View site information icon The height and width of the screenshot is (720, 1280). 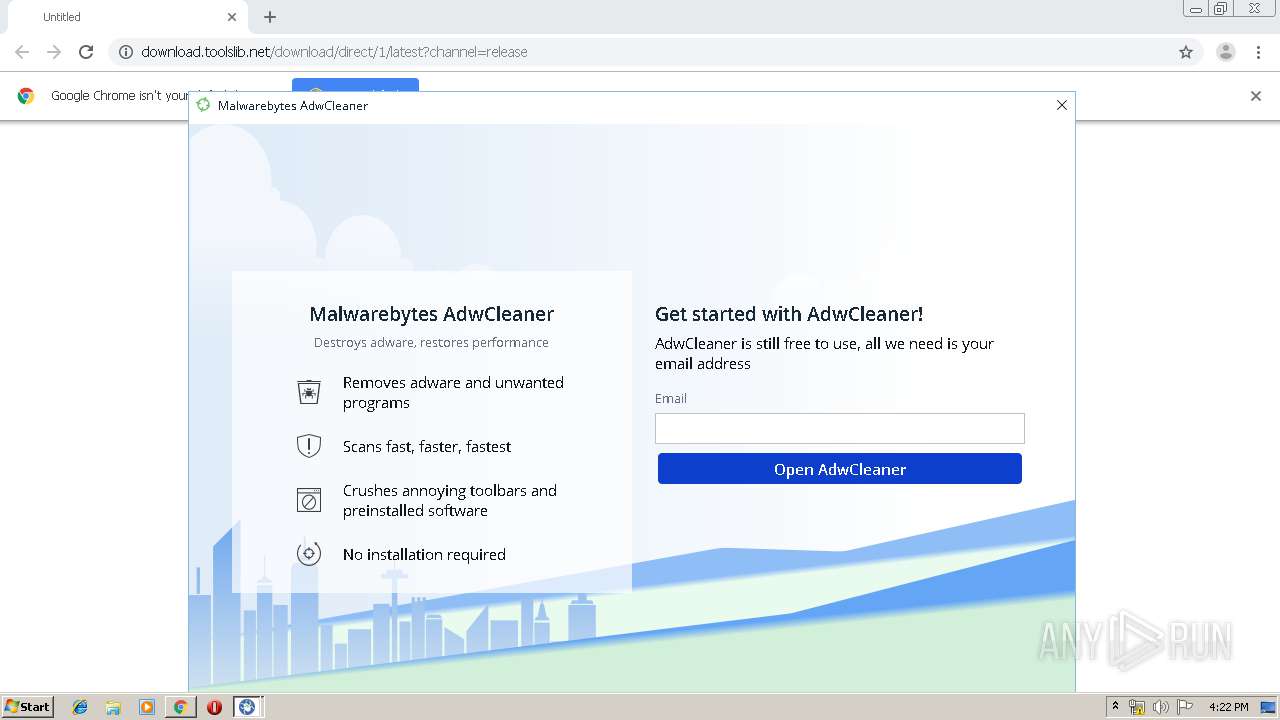pyautogui.click(x=126, y=52)
